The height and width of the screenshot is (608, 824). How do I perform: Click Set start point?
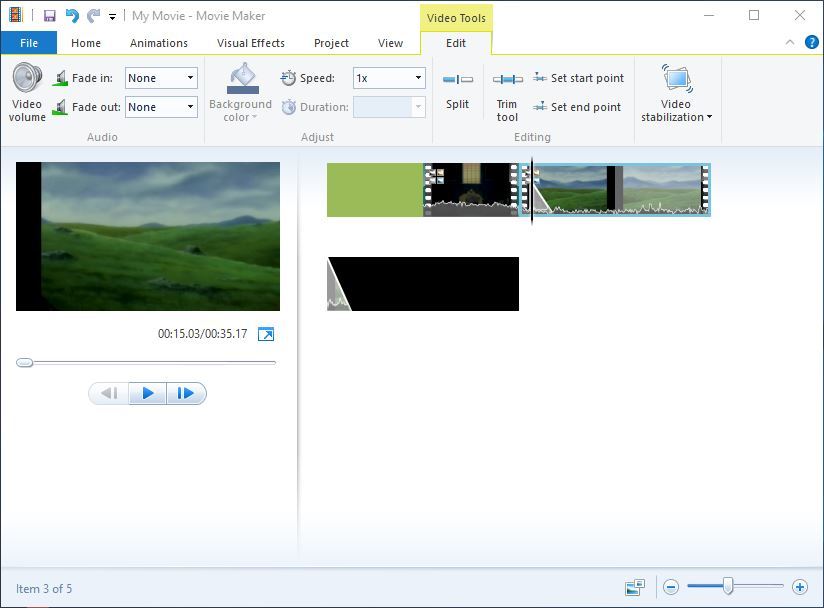pyautogui.click(x=579, y=78)
